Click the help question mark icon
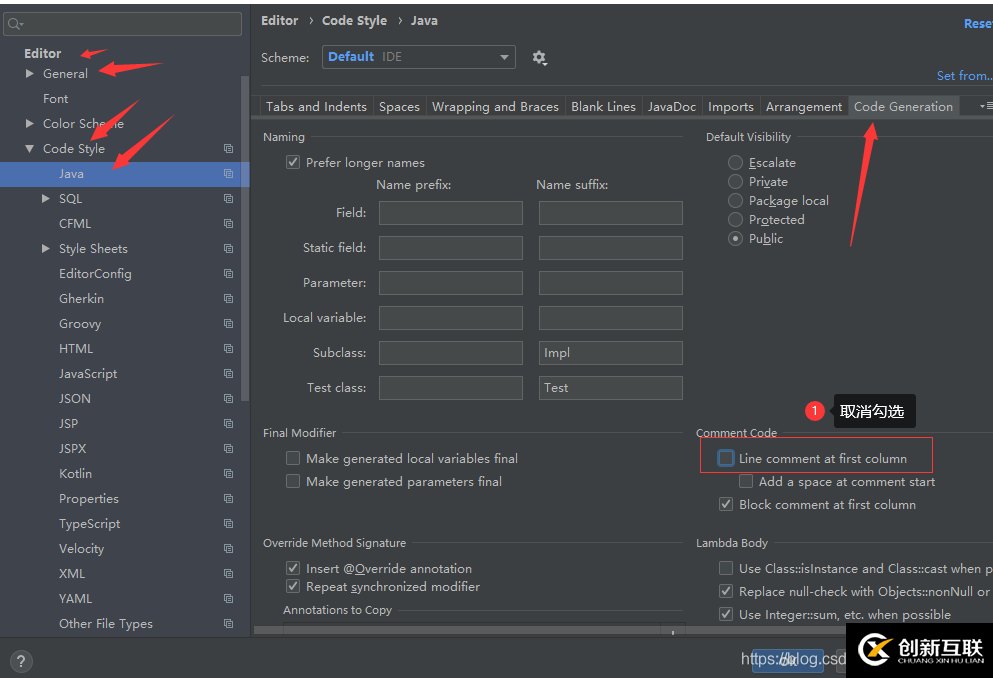Image resolution: width=993 pixels, height=678 pixels. 21,661
